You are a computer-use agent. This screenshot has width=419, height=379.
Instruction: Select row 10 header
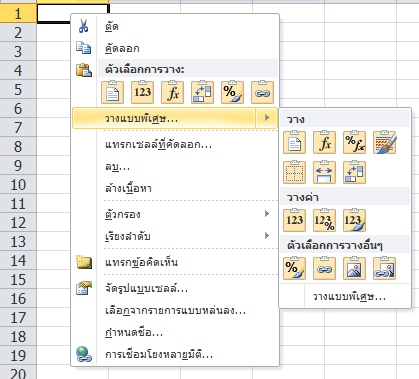click(x=18, y=184)
